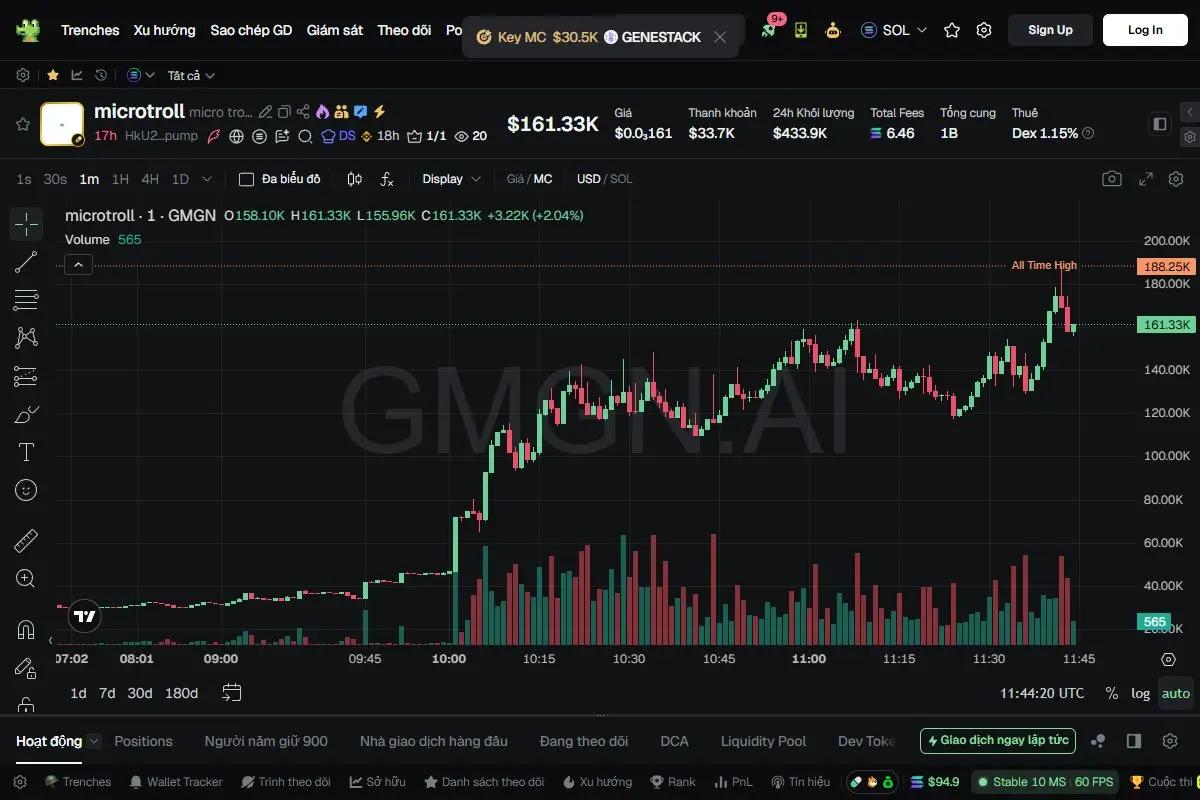This screenshot has height=800, width=1200.
Task: Click the 161.33K current price label
Action: (x=1166, y=325)
